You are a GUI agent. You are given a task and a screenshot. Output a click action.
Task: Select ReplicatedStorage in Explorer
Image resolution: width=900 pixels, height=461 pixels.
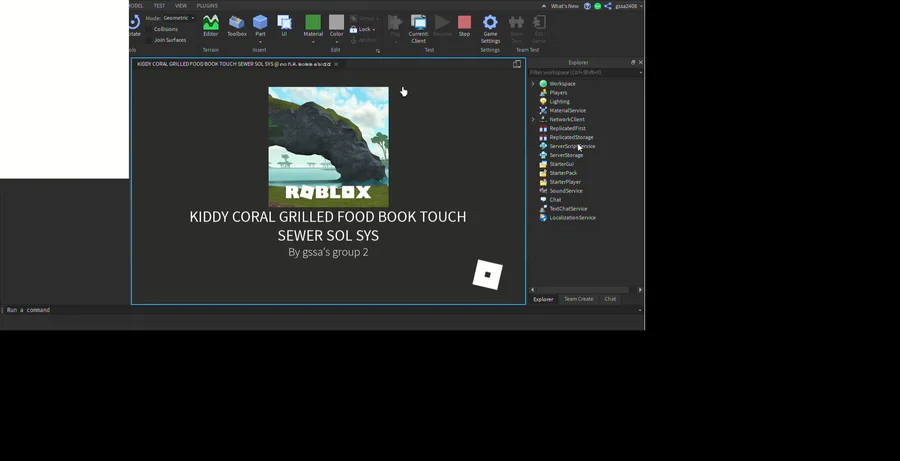tap(571, 137)
